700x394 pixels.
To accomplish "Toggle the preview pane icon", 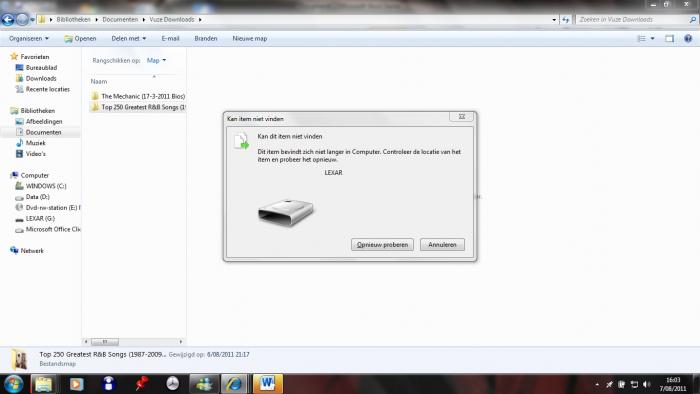I will 669,39.
